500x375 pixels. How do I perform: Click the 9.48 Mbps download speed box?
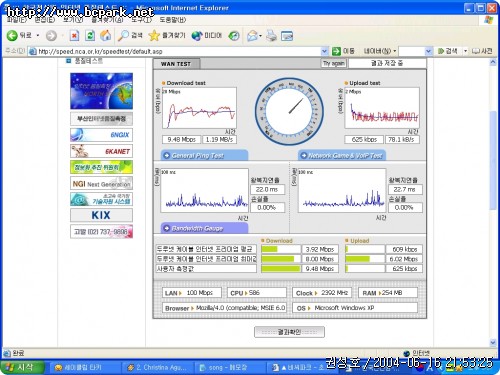pyautogui.click(x=181, y=139)
